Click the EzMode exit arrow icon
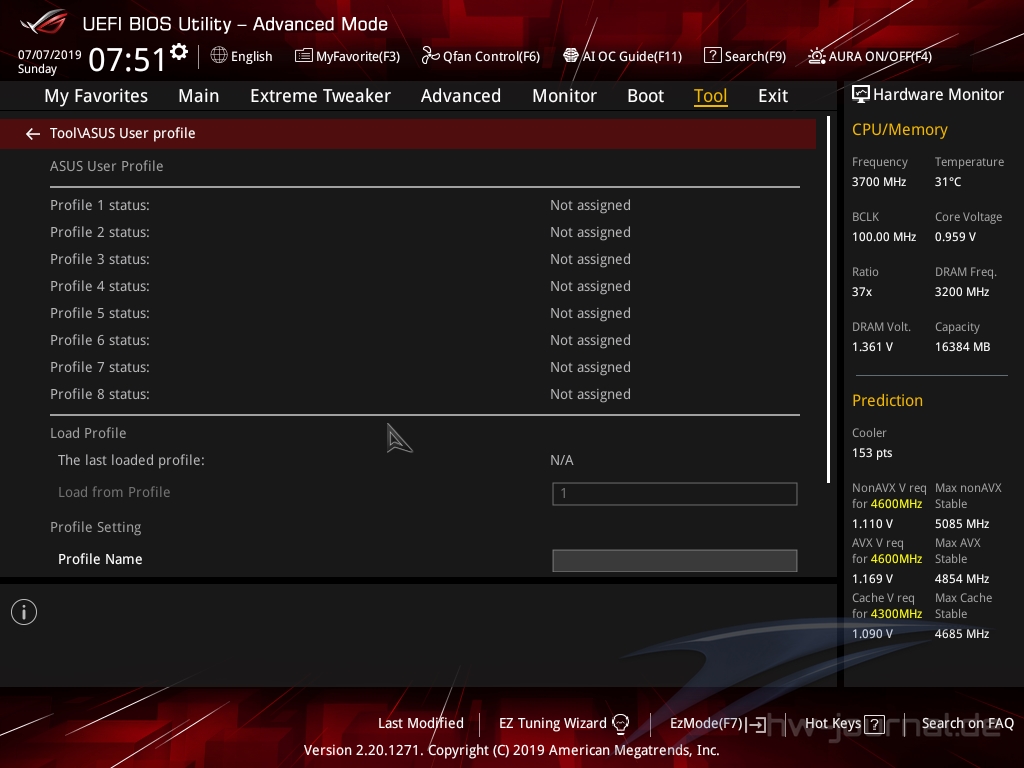1024x768 pixels. (x=756, y=724)
